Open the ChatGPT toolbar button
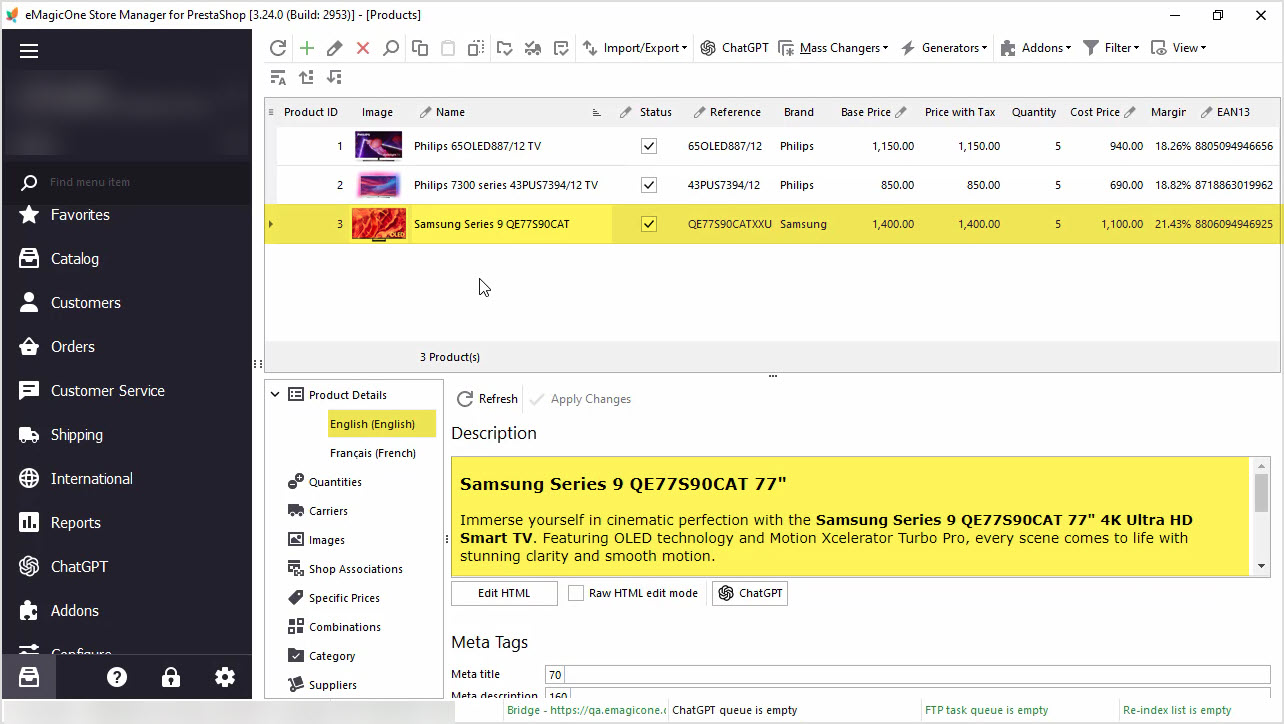The width and height of the screenshot is (1284, 724). click(735, 48)
